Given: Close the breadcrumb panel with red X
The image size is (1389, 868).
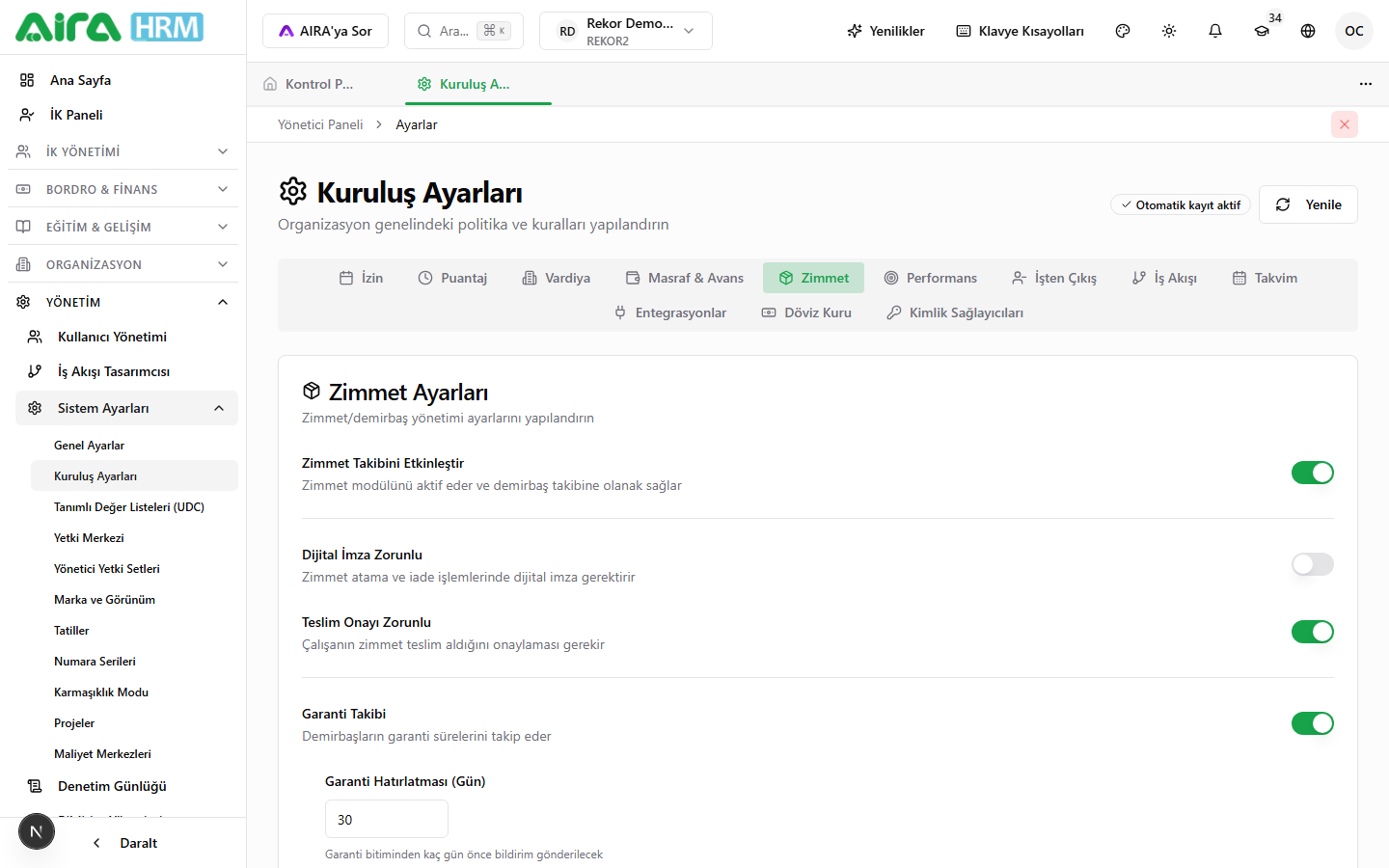Looking at the screenshot, I should tap(1345, 124).
